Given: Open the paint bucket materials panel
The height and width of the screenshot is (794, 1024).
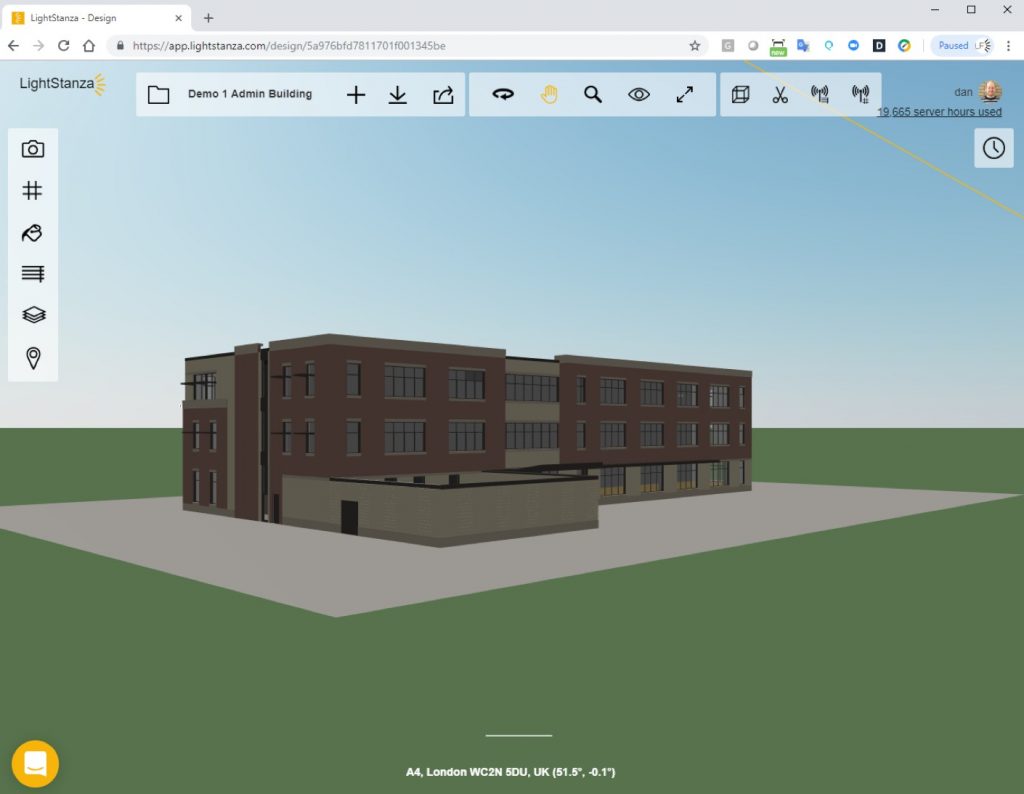Looking at the screenshot, I should [x=33, y=232].
